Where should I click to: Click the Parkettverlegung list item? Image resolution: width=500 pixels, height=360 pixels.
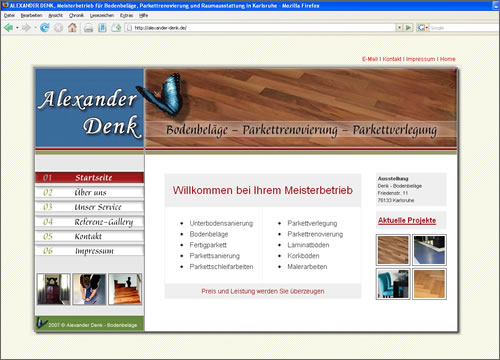312,223
